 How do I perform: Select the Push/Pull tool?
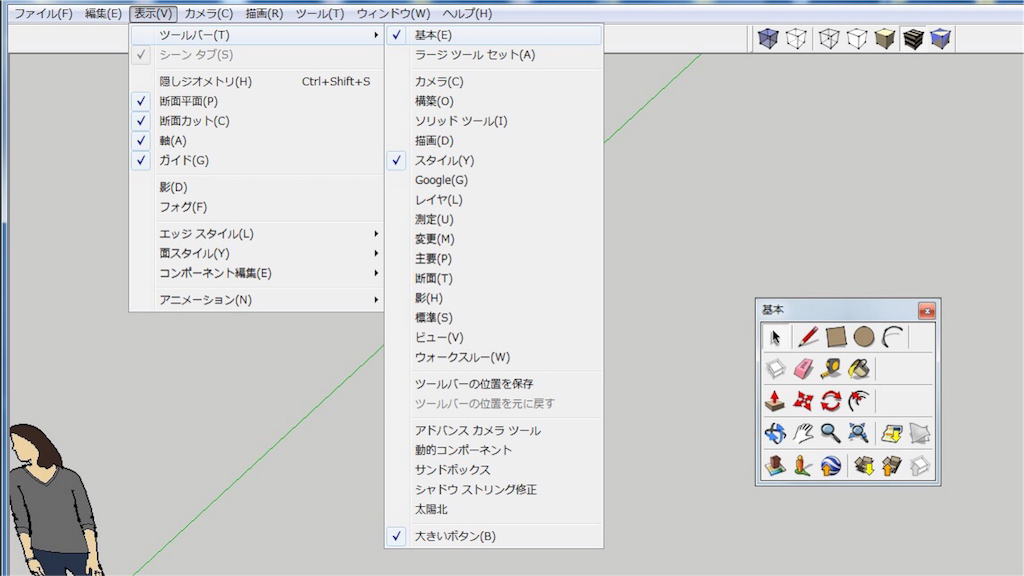(x=773, y=399)
